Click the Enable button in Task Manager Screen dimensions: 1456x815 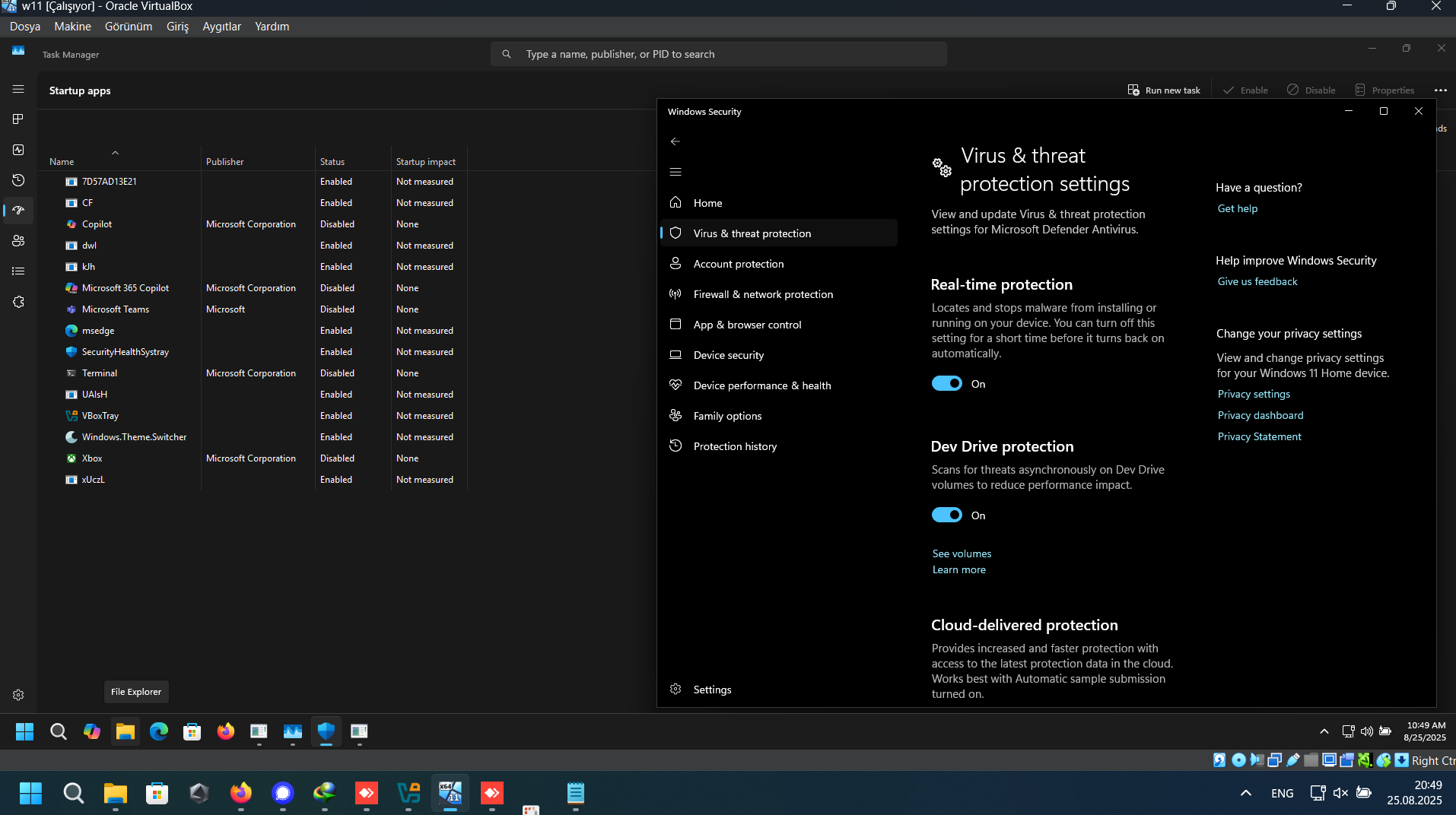point(1245,90)
